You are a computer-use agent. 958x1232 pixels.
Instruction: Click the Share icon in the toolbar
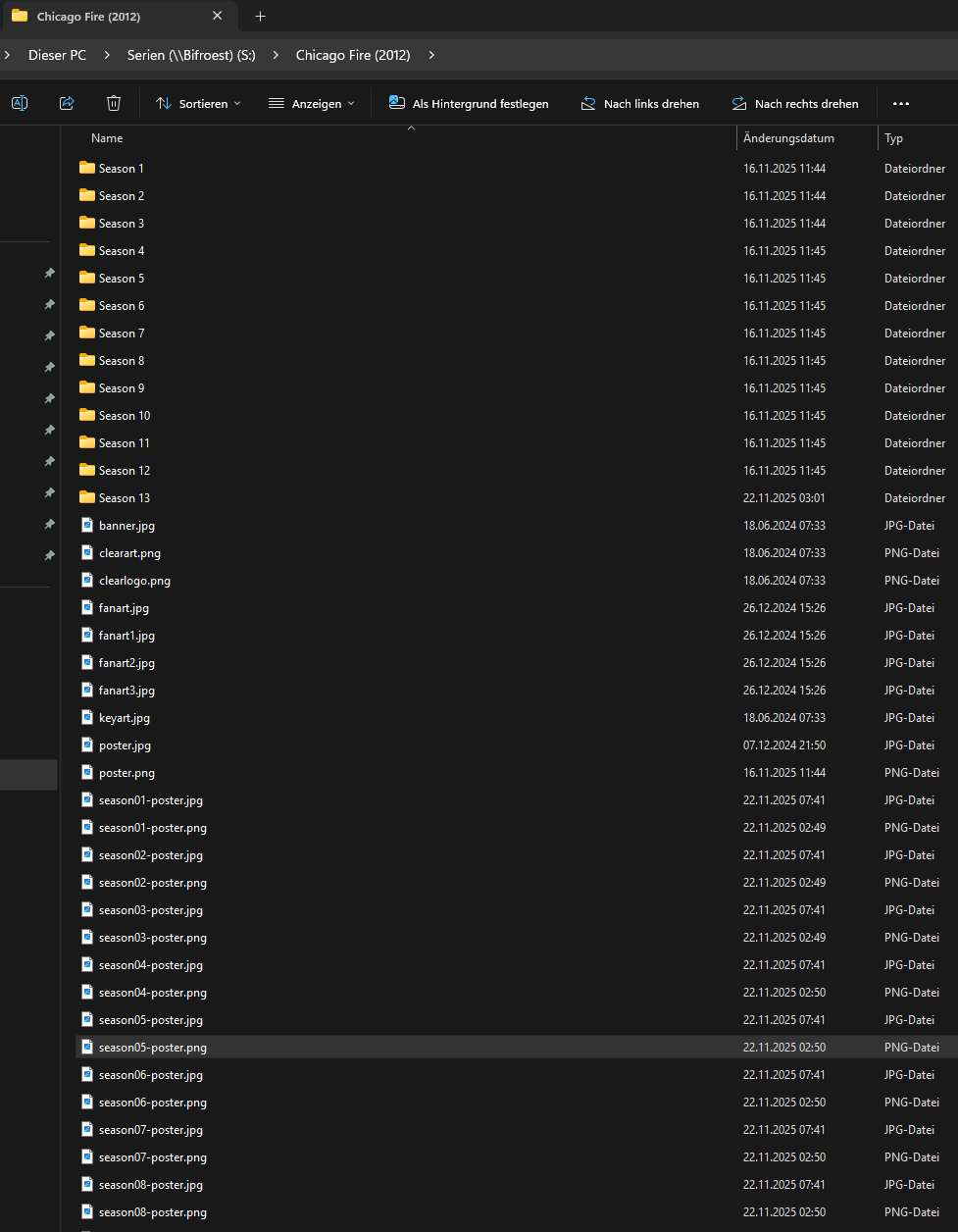point(67,103)
